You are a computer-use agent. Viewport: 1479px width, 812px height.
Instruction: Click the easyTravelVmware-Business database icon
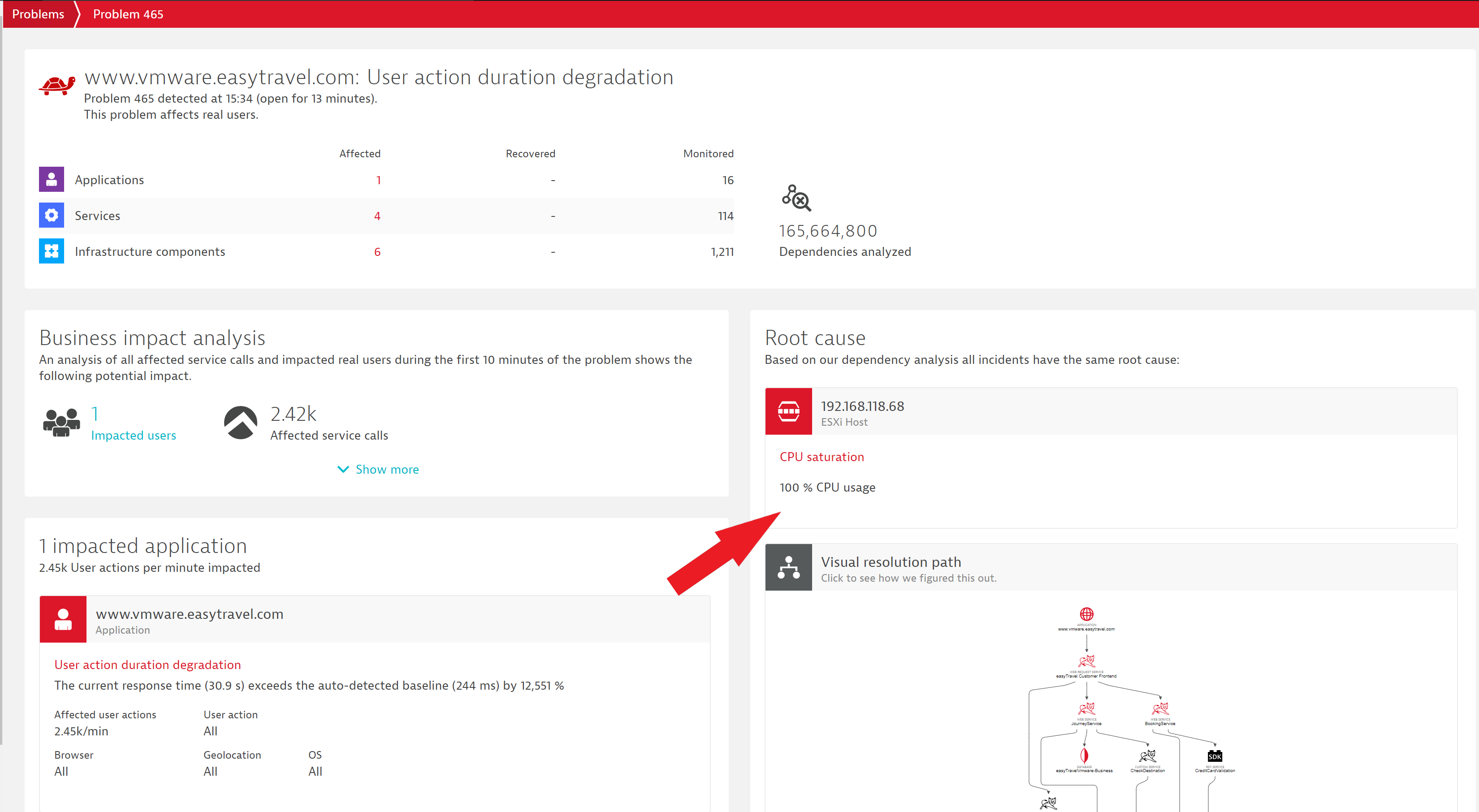pyautogui.click(x=1084, y=755)
